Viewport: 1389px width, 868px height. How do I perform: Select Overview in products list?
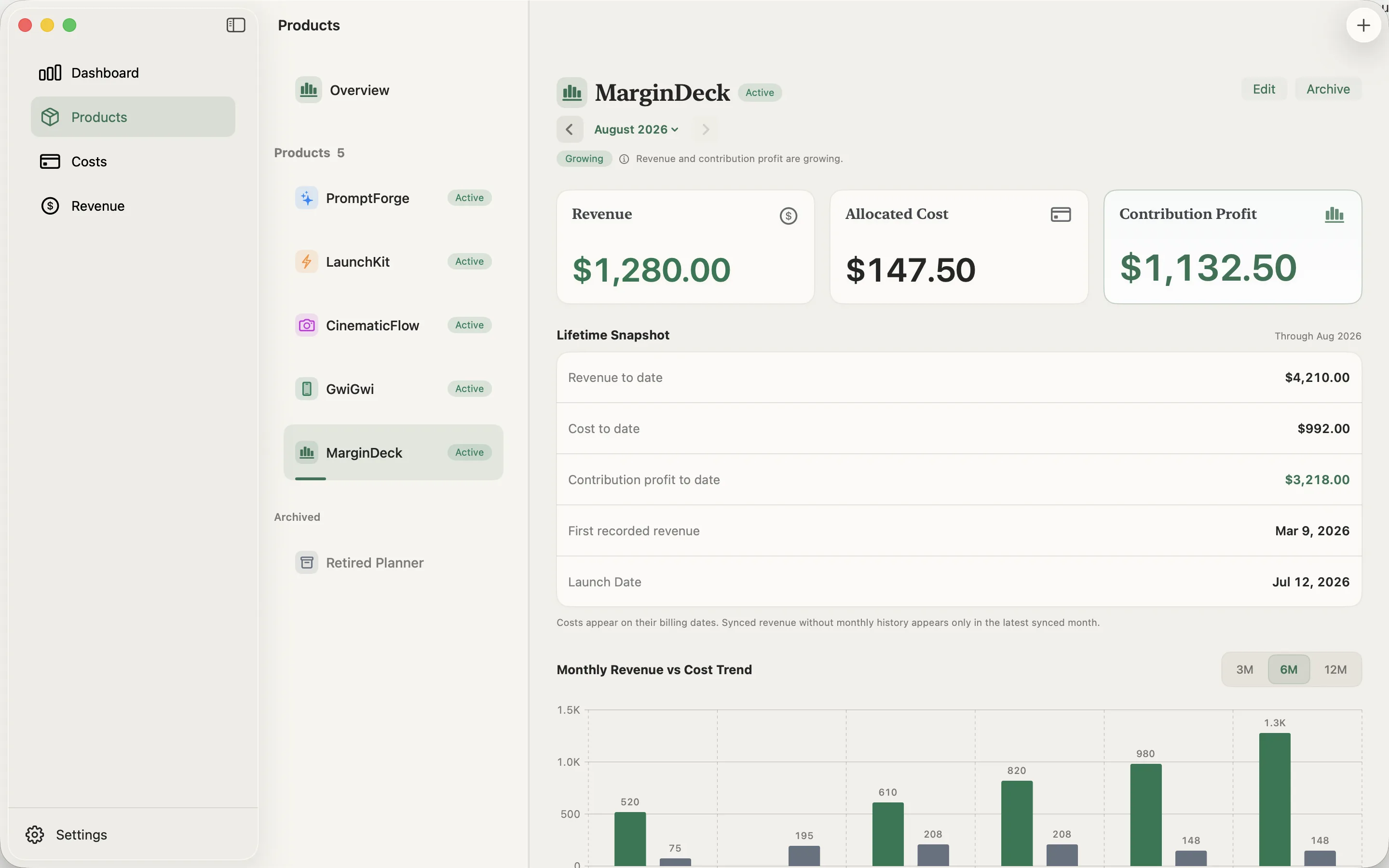click(393, 90)
